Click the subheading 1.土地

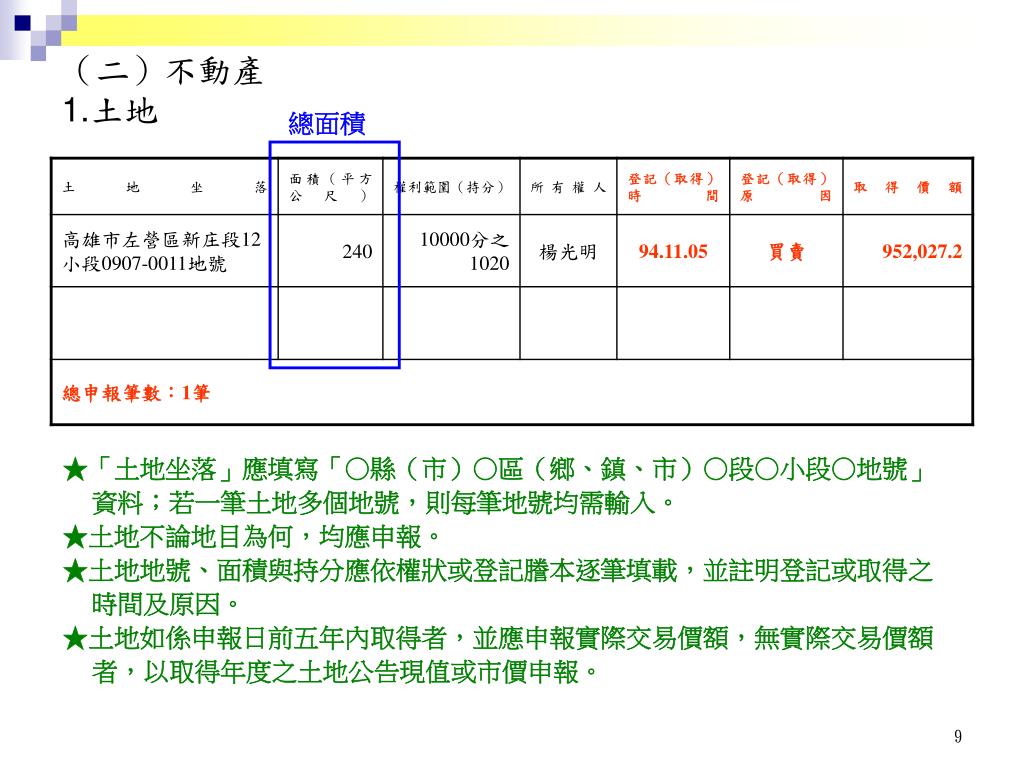point(111,110)
